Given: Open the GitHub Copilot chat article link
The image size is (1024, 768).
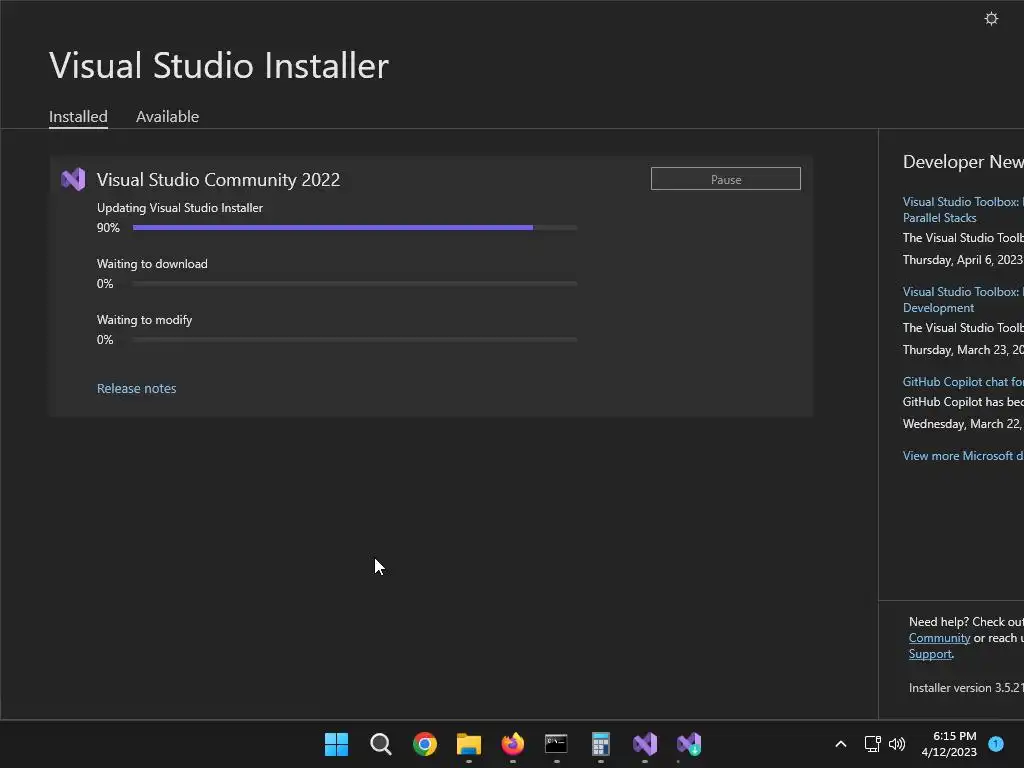Looking at the screenshot, I should 963,381.
